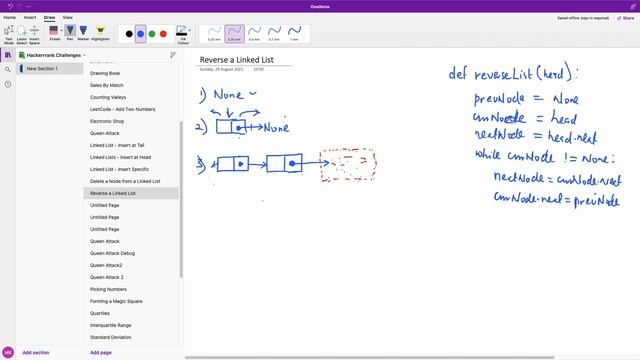Screen dimensions: 640x360
Task: Select New Section 1
Action: coord(51,69)
